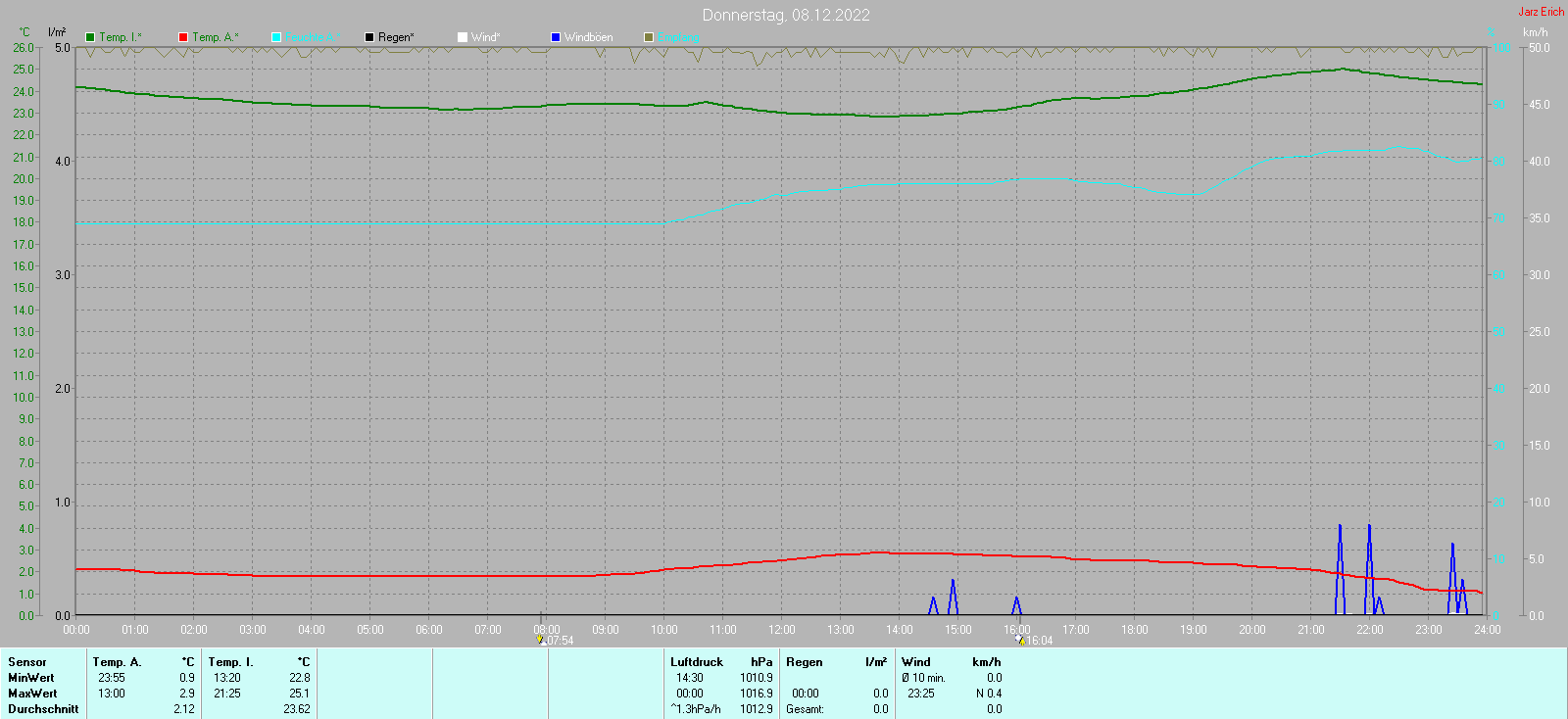This screenshot has height=719, width=1568.
Task: Click the sunset time label '16:04'
Action: (1040, 641)
